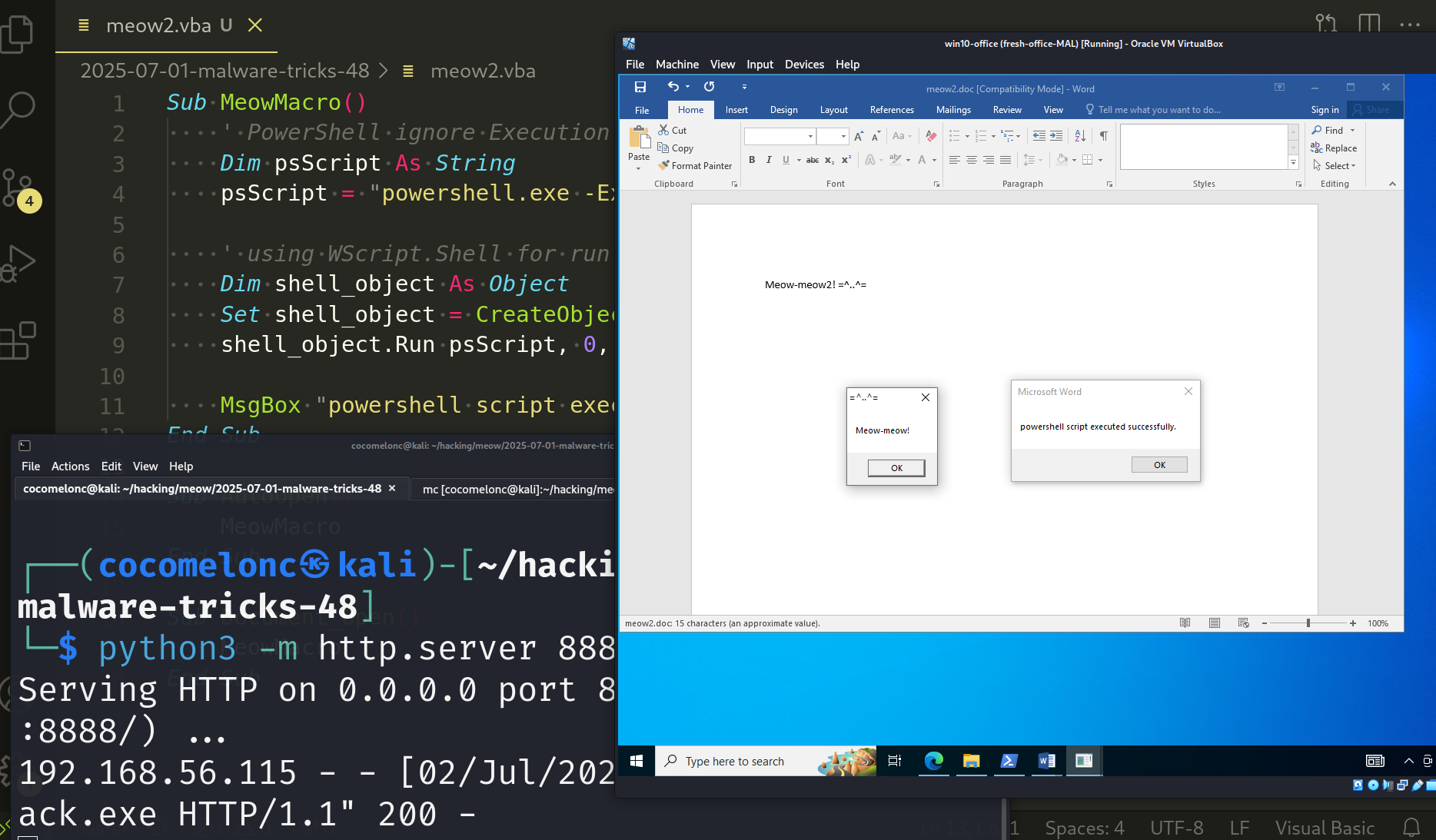Increase indent in Paragraph group
1436x840 pixels.
(x=1056, y=136)
